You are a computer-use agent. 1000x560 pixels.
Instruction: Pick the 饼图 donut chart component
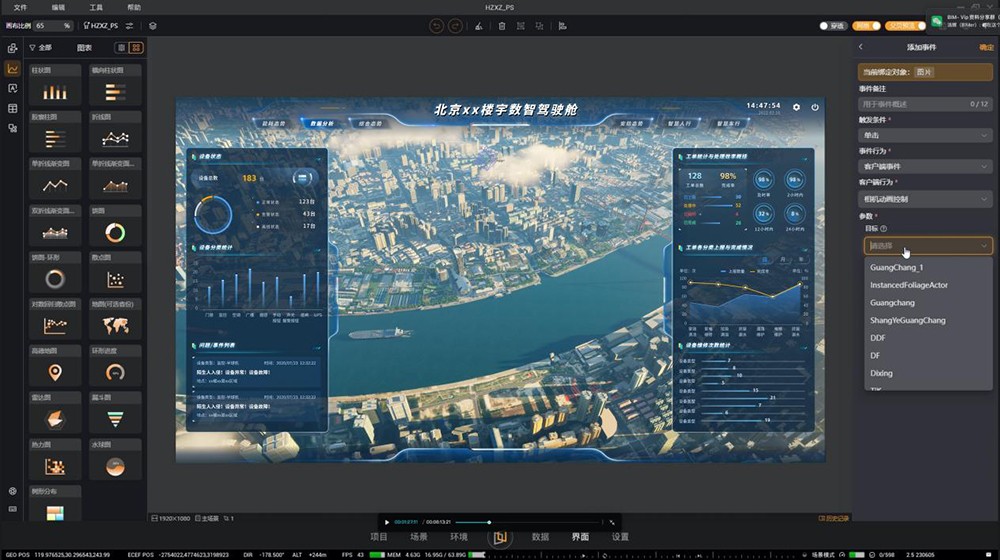115,232
